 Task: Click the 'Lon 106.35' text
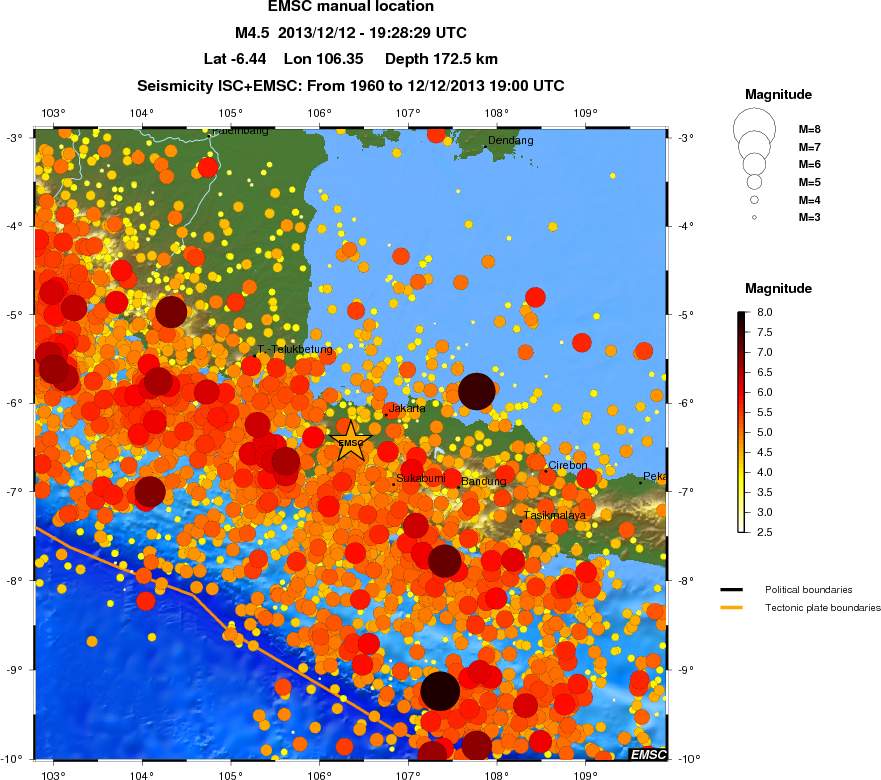pyautogui.click(x=324, y=59)
